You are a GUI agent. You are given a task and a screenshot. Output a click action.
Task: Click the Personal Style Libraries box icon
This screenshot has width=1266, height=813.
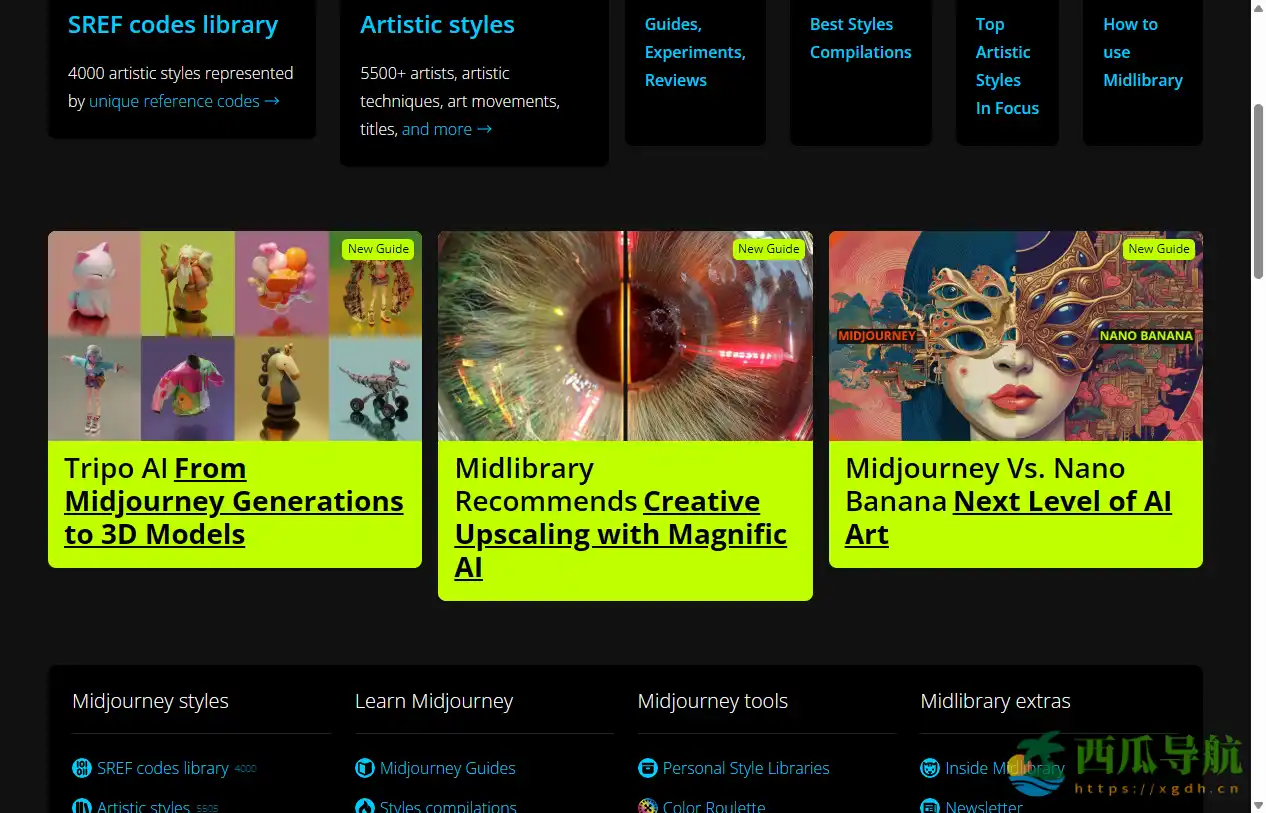click(x=648, y=768)
